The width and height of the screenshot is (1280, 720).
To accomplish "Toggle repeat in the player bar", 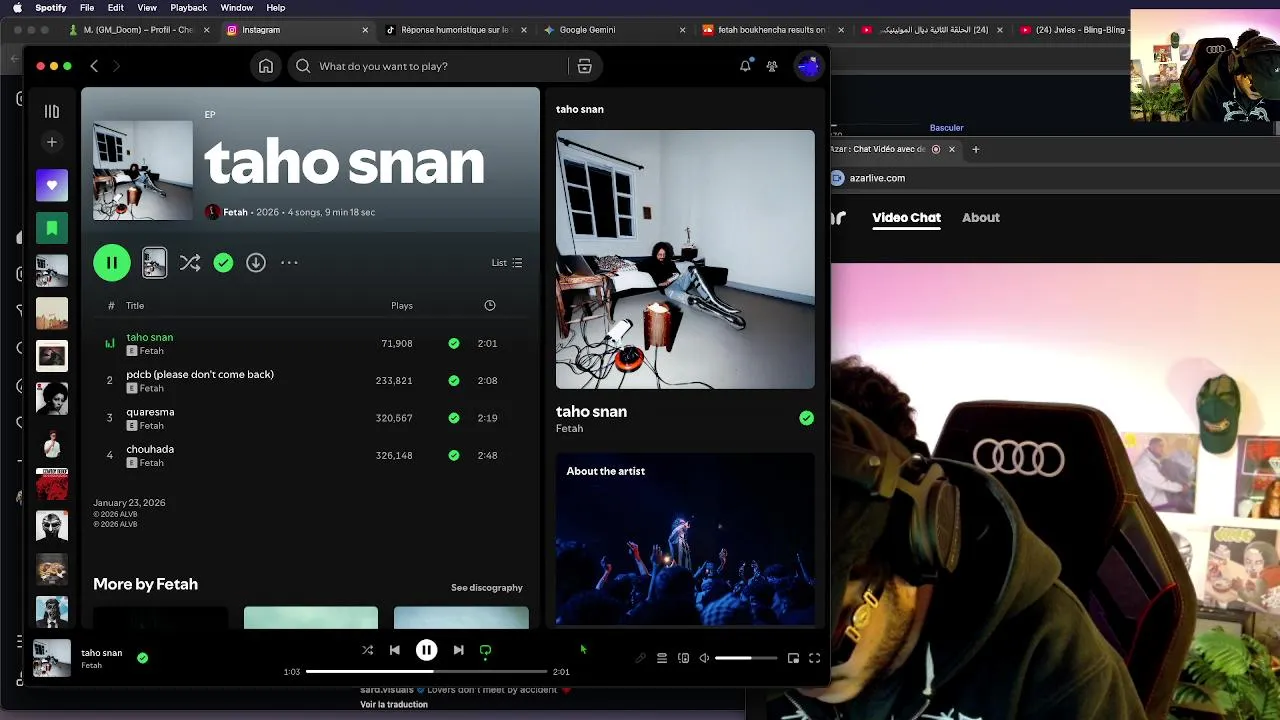I will tap(485, 650).
